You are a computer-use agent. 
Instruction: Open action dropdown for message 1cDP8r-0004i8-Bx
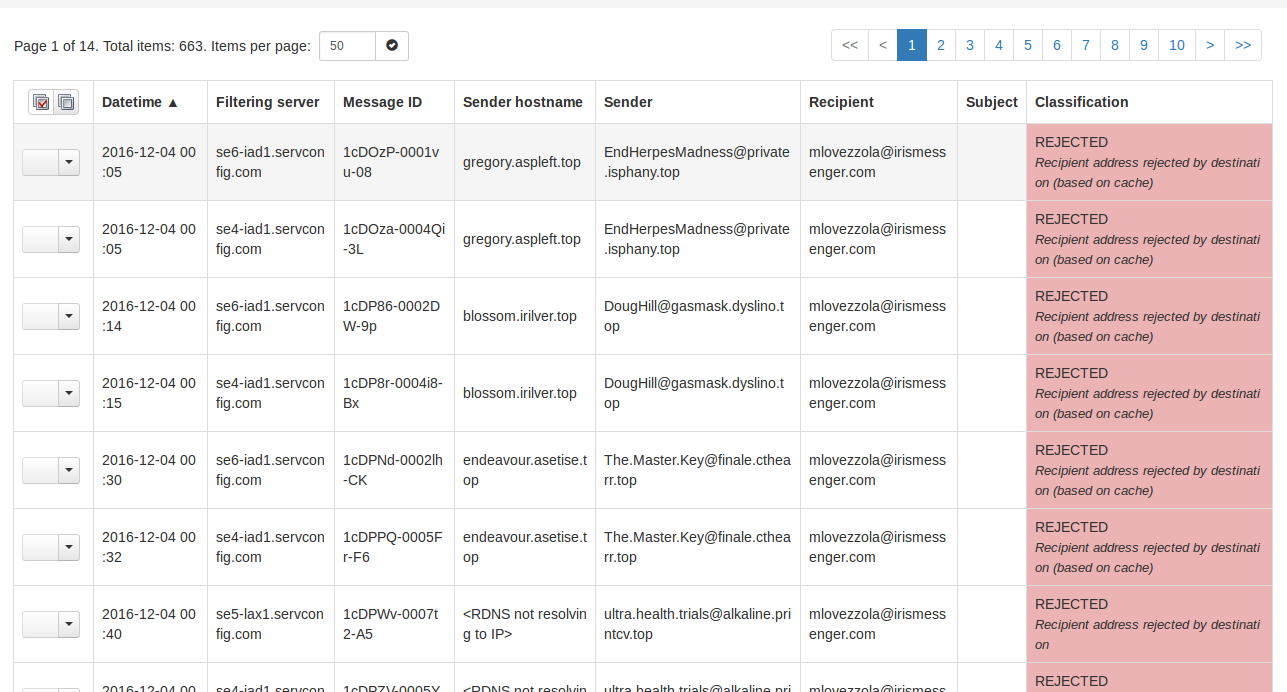pyautogui.click(x=69, y=394)
